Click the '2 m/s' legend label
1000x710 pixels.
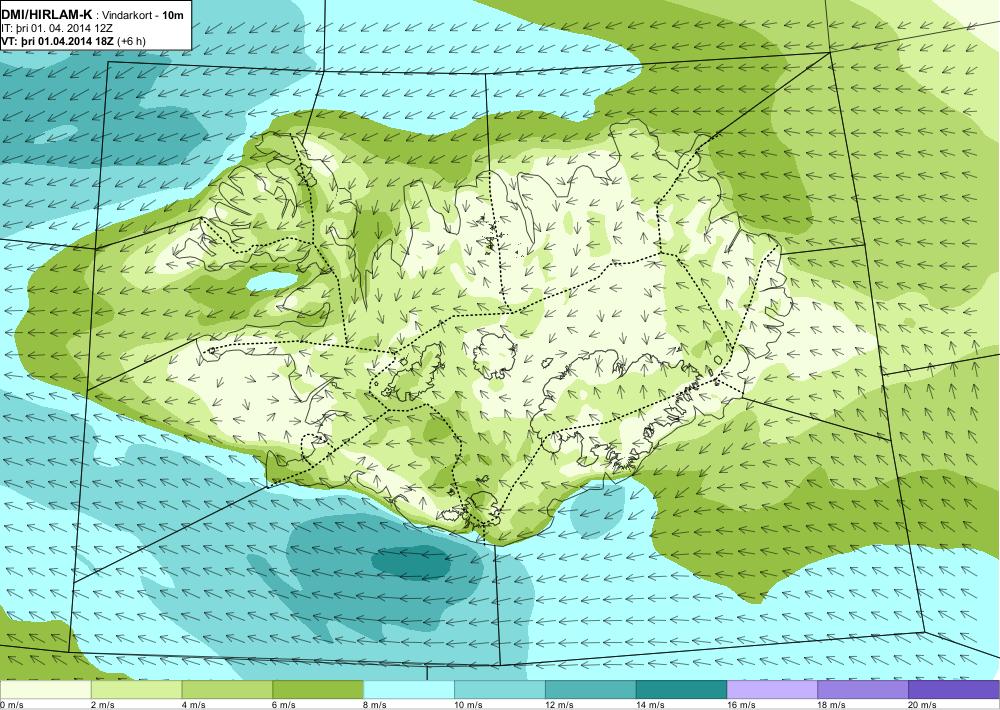coord(103,705)
